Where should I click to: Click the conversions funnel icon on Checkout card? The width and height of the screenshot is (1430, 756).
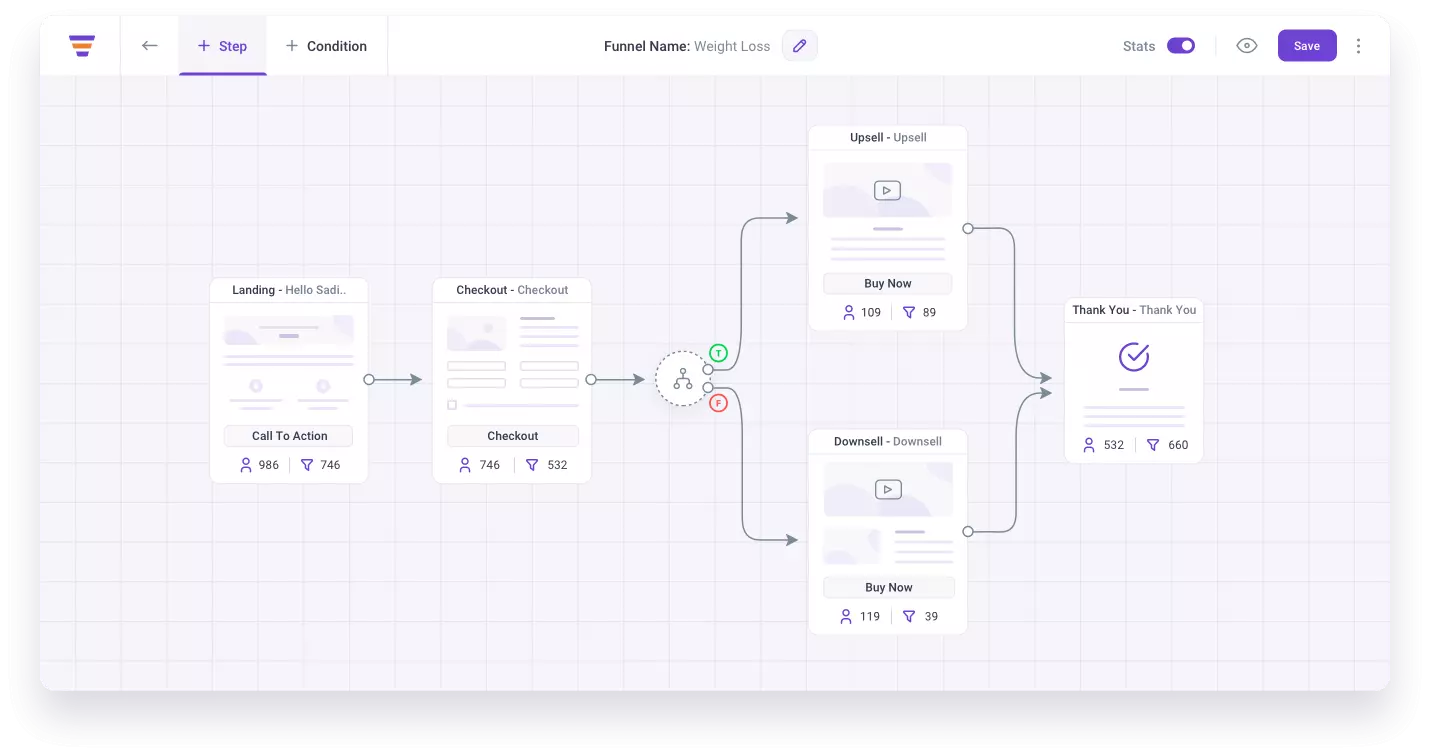532,464
